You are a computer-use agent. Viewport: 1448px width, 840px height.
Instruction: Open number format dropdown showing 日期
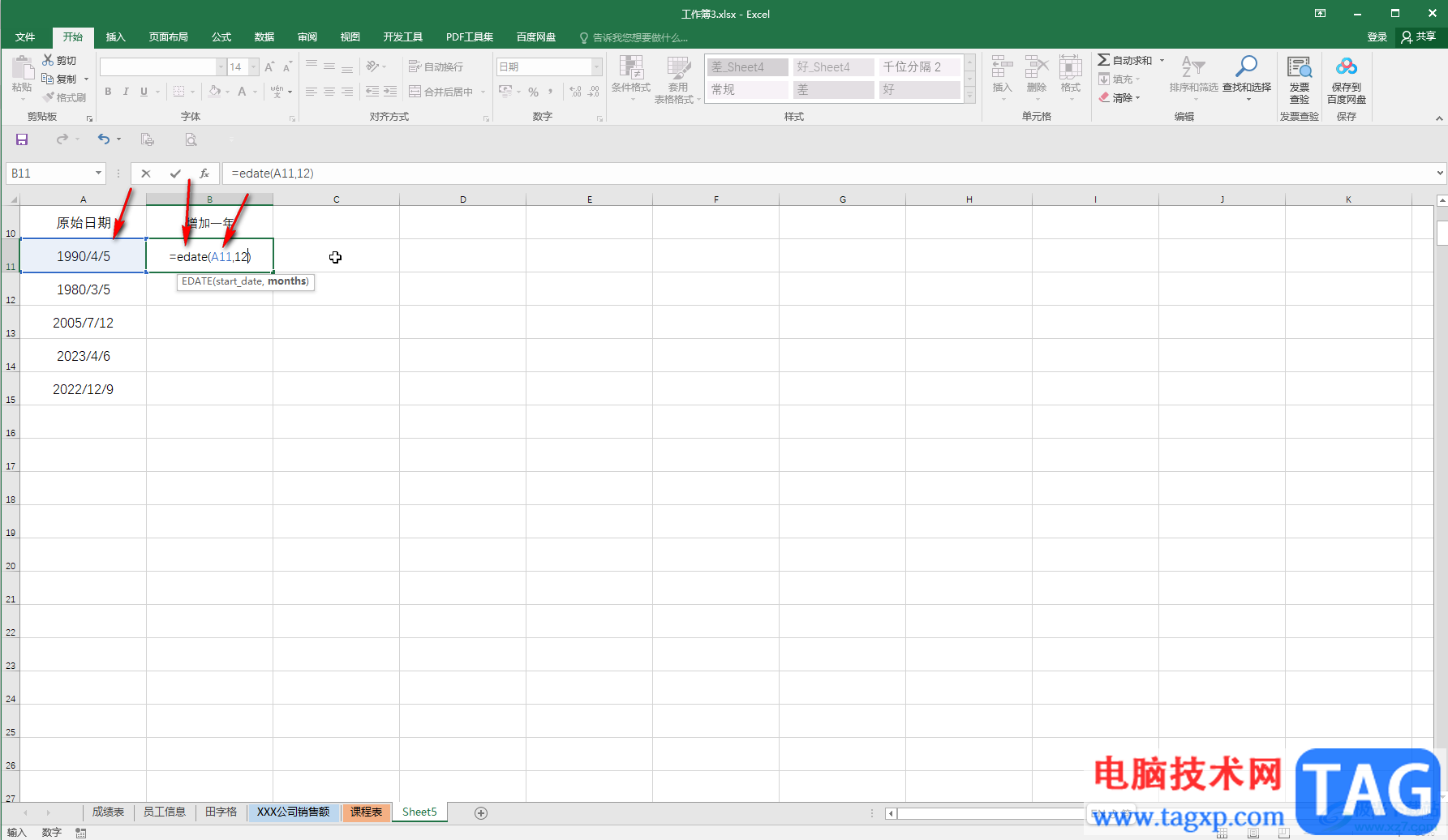coord(597,66)
